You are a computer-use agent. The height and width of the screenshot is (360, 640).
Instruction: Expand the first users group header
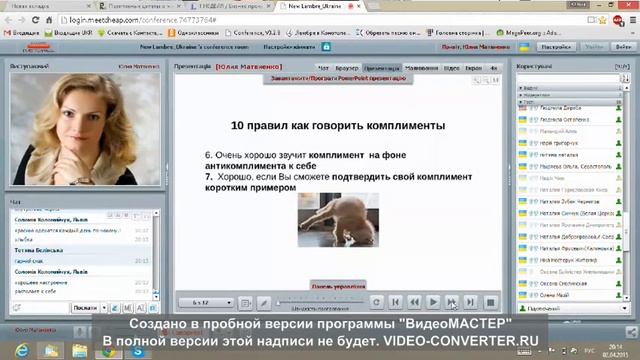tap(569, 88)
